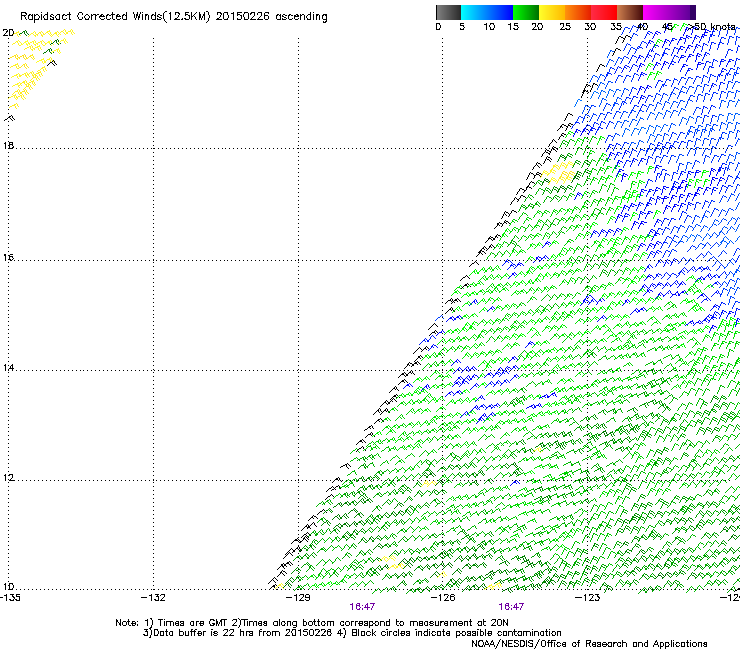
Task: Click the longitude label -135
Action: (10, 598)
